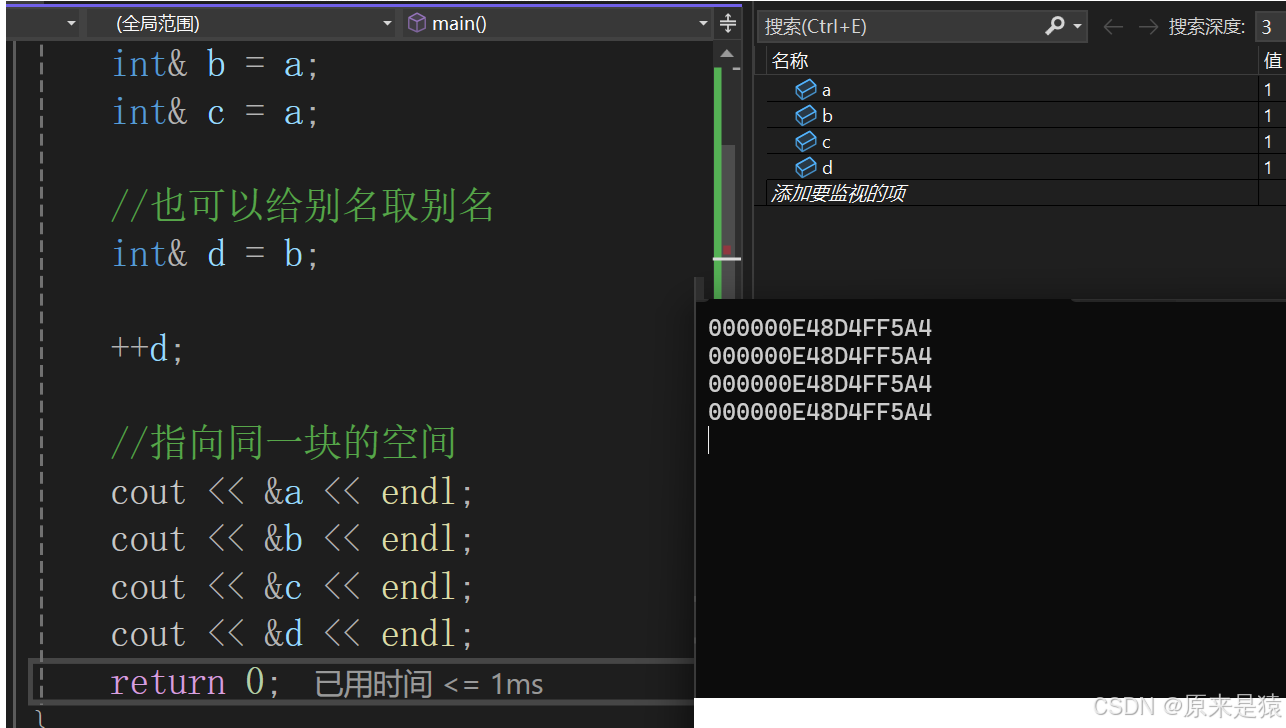Click the editor scrollbar up arrow
This screenshot has height=728, width=1286.
click(x=727, y=54)
